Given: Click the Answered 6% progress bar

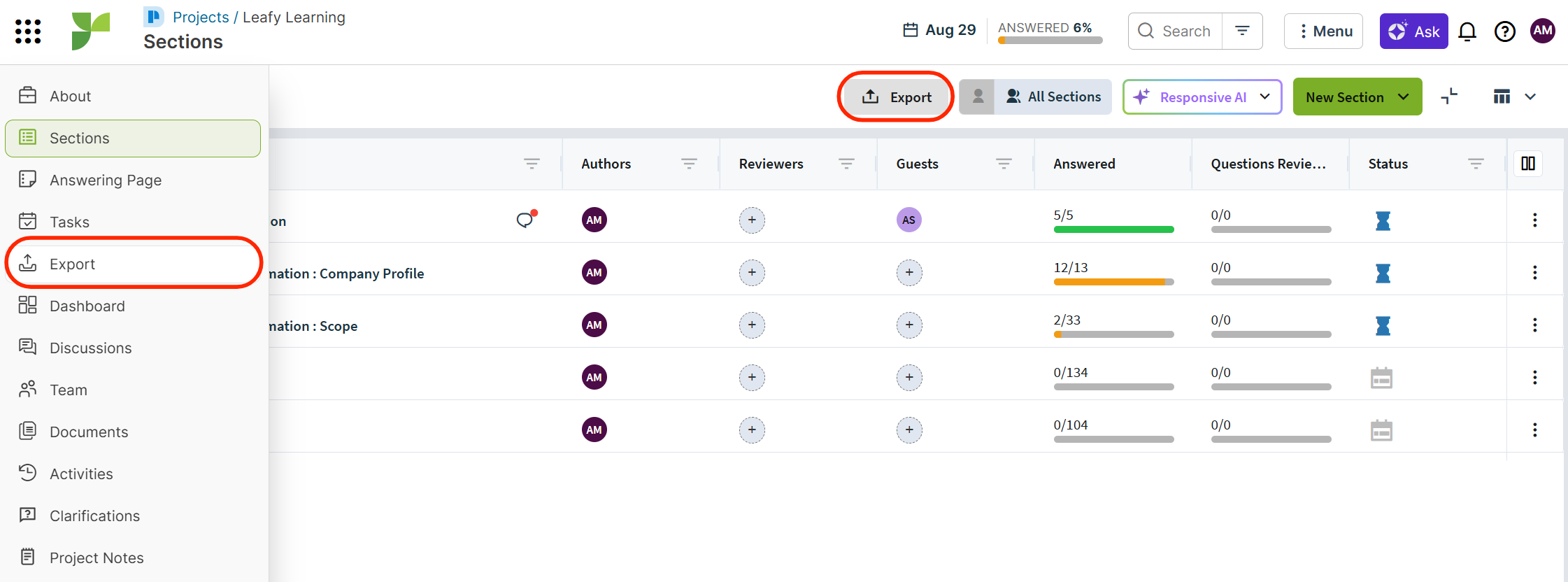Looking at the screenshot, I should point(1050,40).
